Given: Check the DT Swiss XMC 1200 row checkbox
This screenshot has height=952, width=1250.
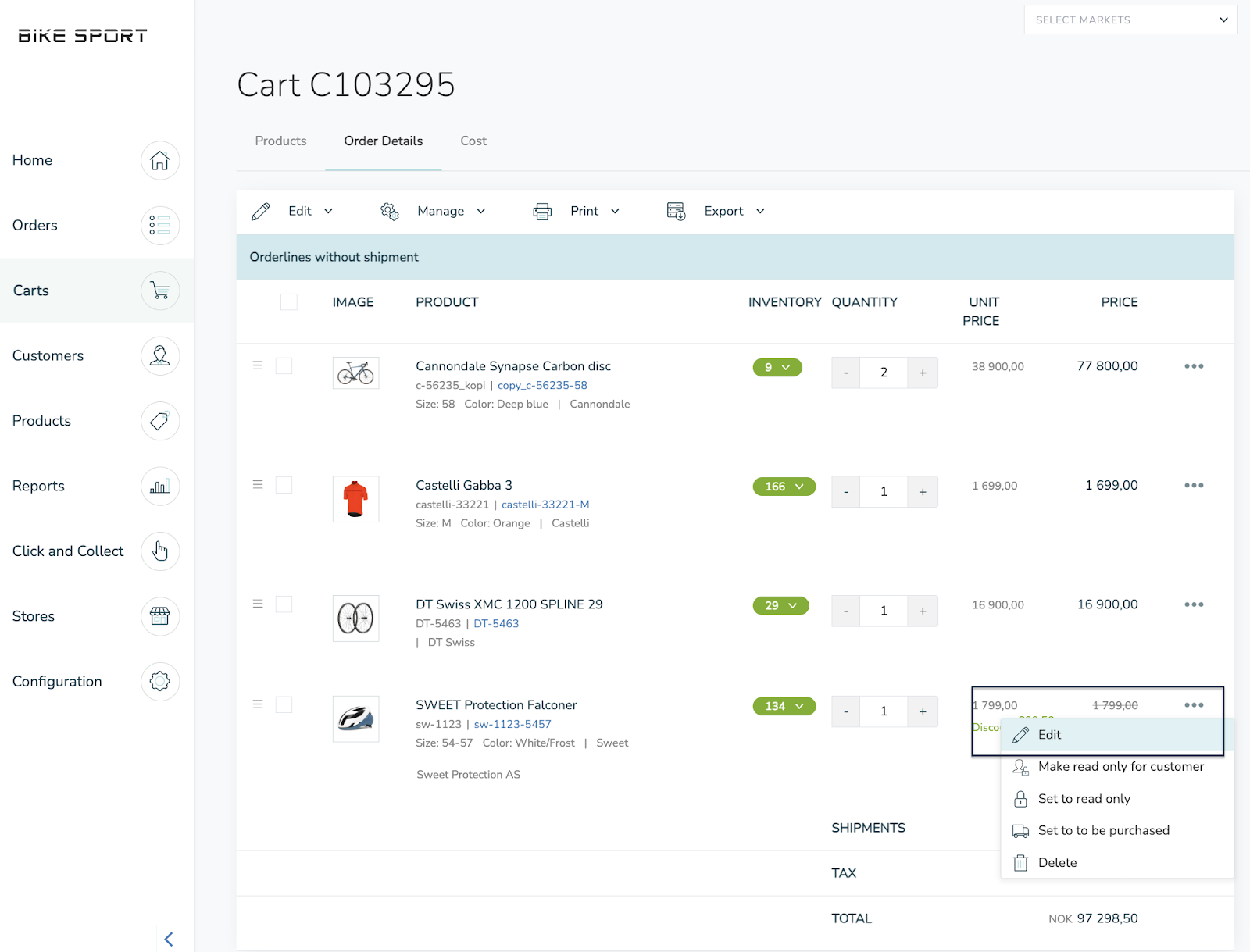Looking at the screenshot, I should (x=284, y=604).
